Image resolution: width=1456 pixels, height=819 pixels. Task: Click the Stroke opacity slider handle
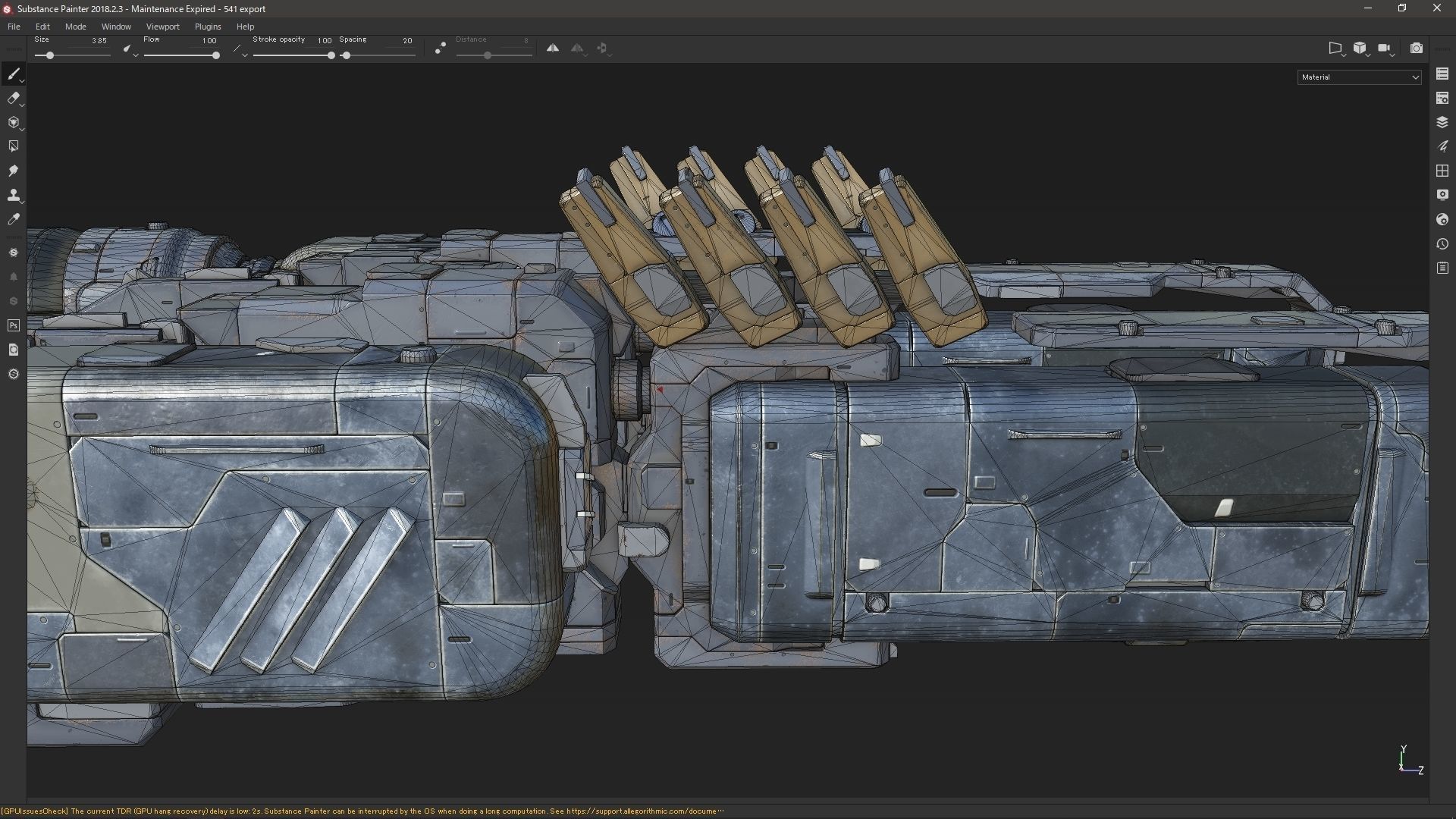pyautogui.click(x=331, y=55)
